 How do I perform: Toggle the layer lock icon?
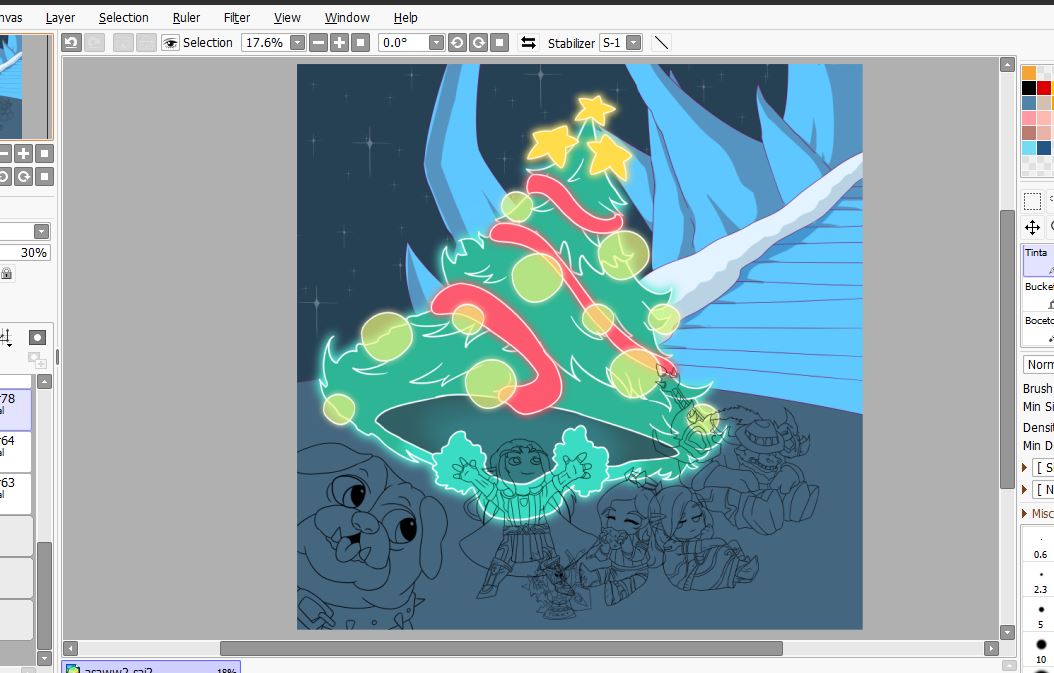click(7, 274)
